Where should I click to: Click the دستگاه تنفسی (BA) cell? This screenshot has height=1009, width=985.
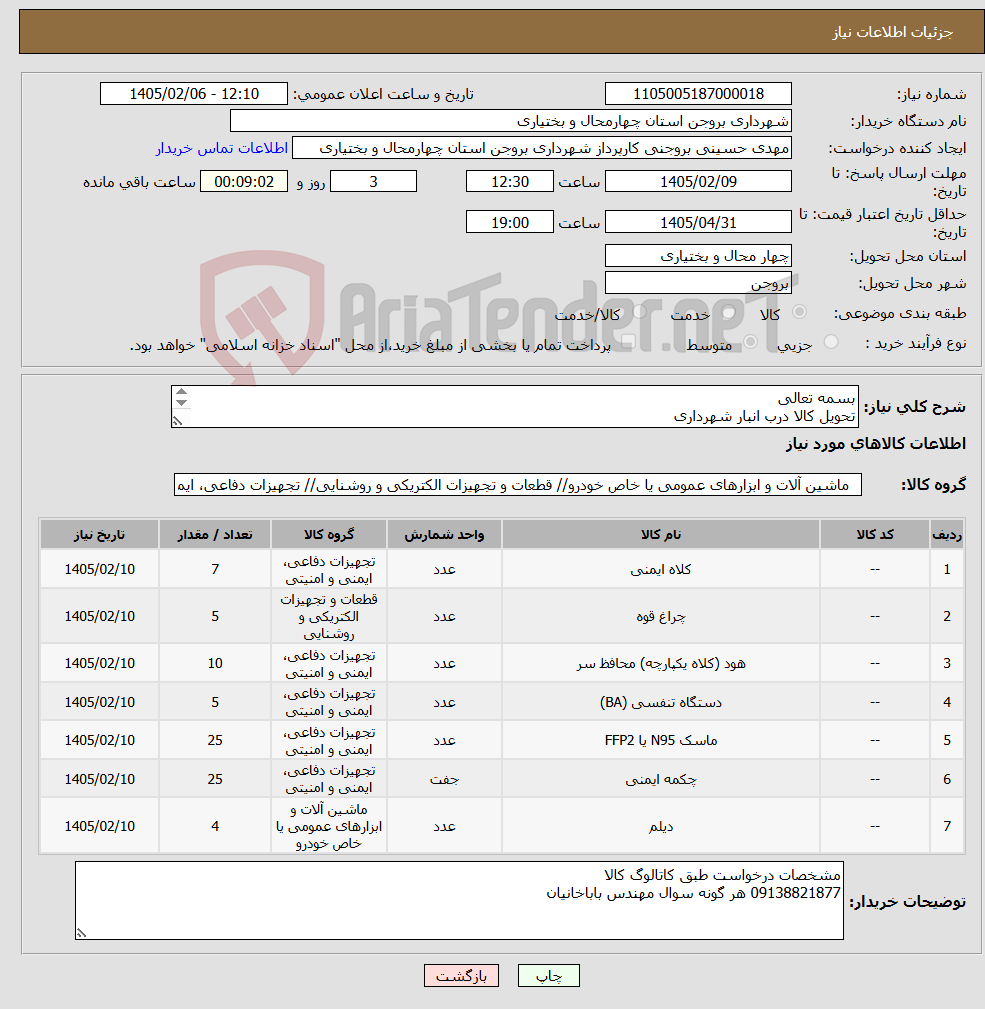[x=661, y=702]
